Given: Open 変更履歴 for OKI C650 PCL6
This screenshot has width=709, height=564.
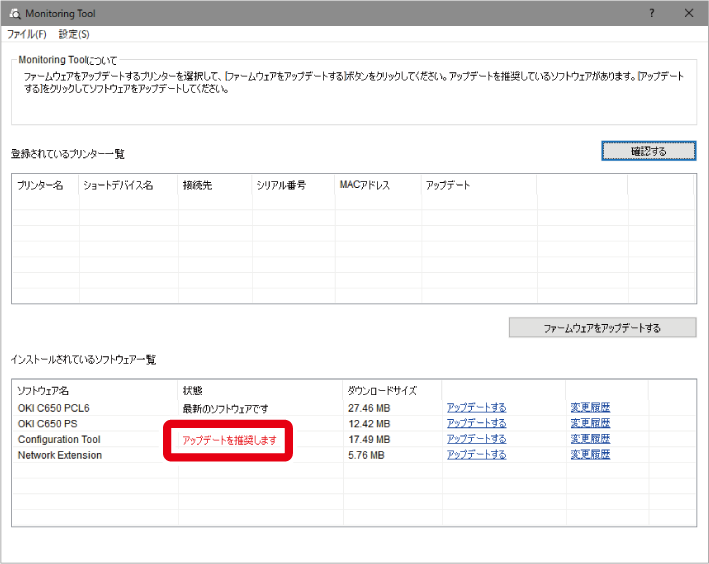Looking at the screenshot, I should click(590, 407).
